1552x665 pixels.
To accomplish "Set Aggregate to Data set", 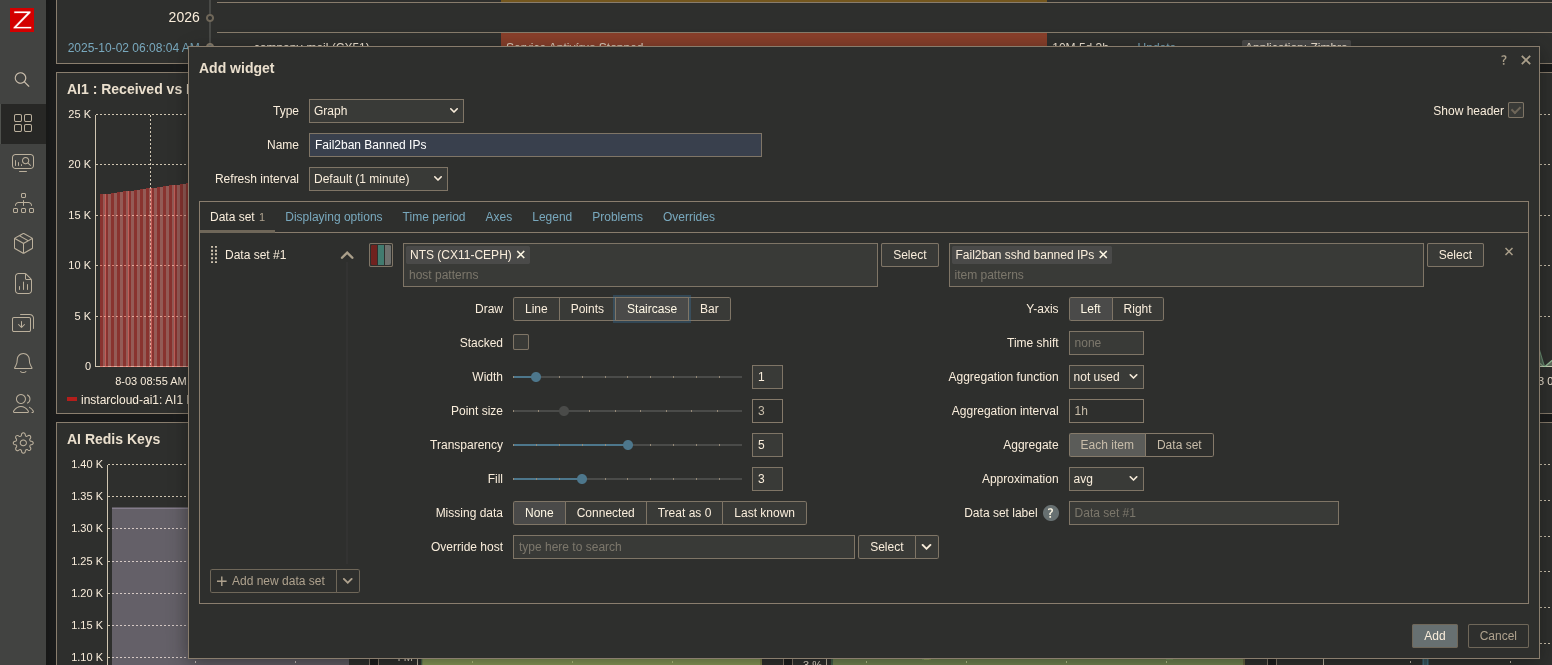I will coord(1179,445).
